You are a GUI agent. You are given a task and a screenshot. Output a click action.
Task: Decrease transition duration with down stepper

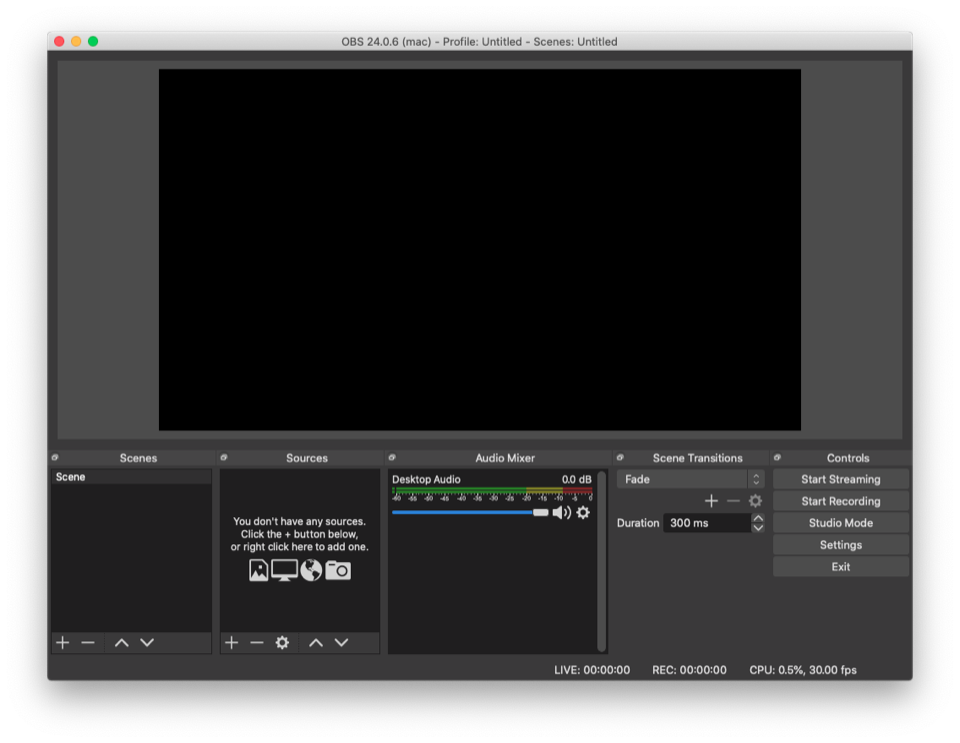[758, 528]
